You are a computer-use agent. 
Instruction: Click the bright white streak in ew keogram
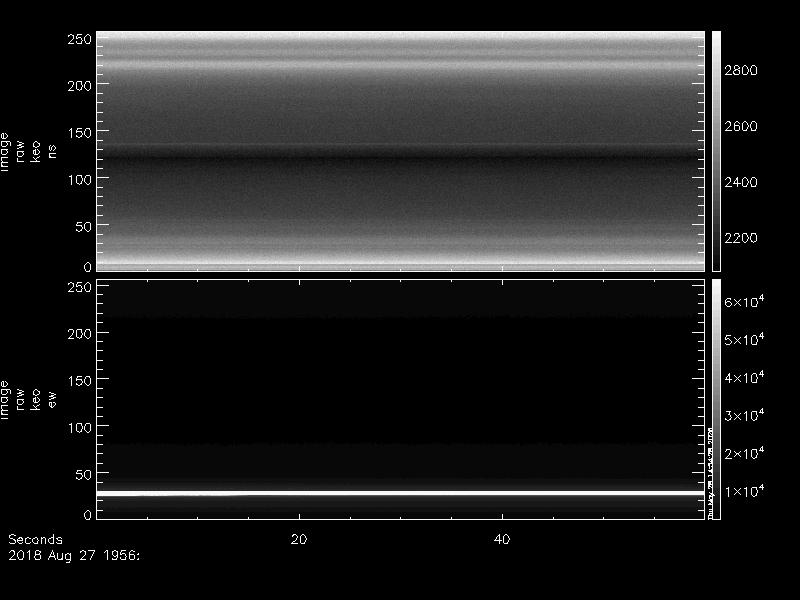pyautogui.click(x=401, y=493)
